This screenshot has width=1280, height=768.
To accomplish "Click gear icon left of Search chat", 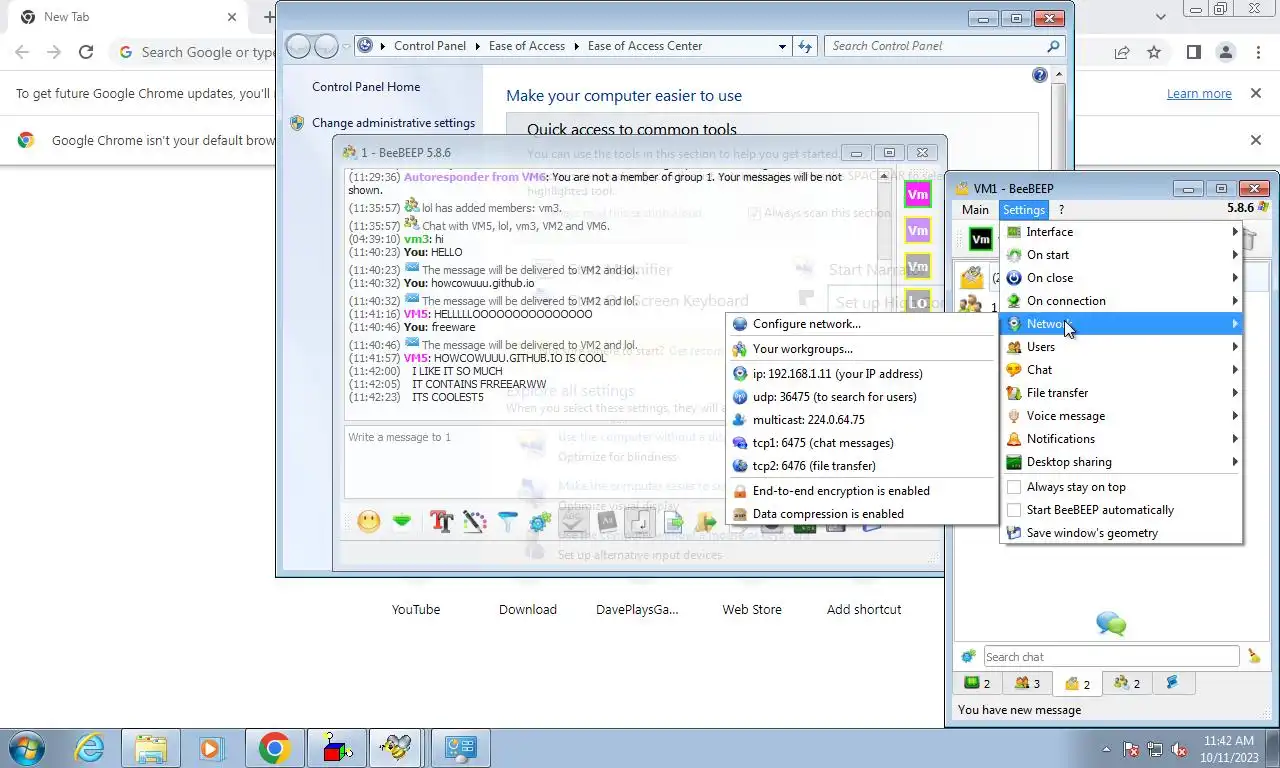I will point(968,656).
